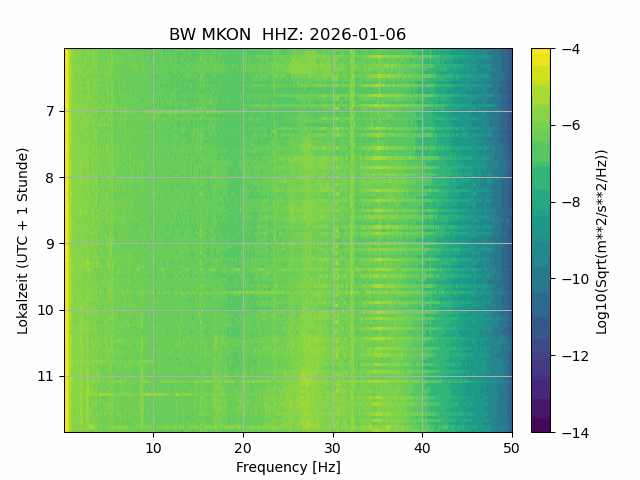Click the -6 colorbar tick label
This screenshot has height=480, width=640.
pos(570,125)
